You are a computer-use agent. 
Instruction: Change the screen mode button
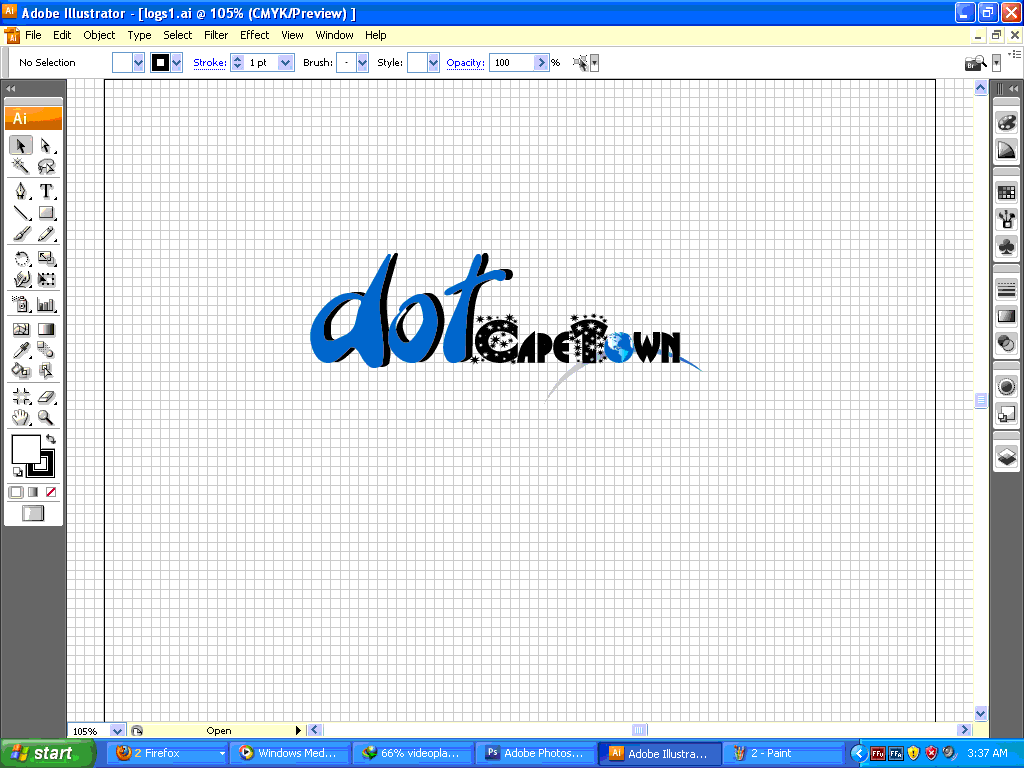(x=33, y=513)
